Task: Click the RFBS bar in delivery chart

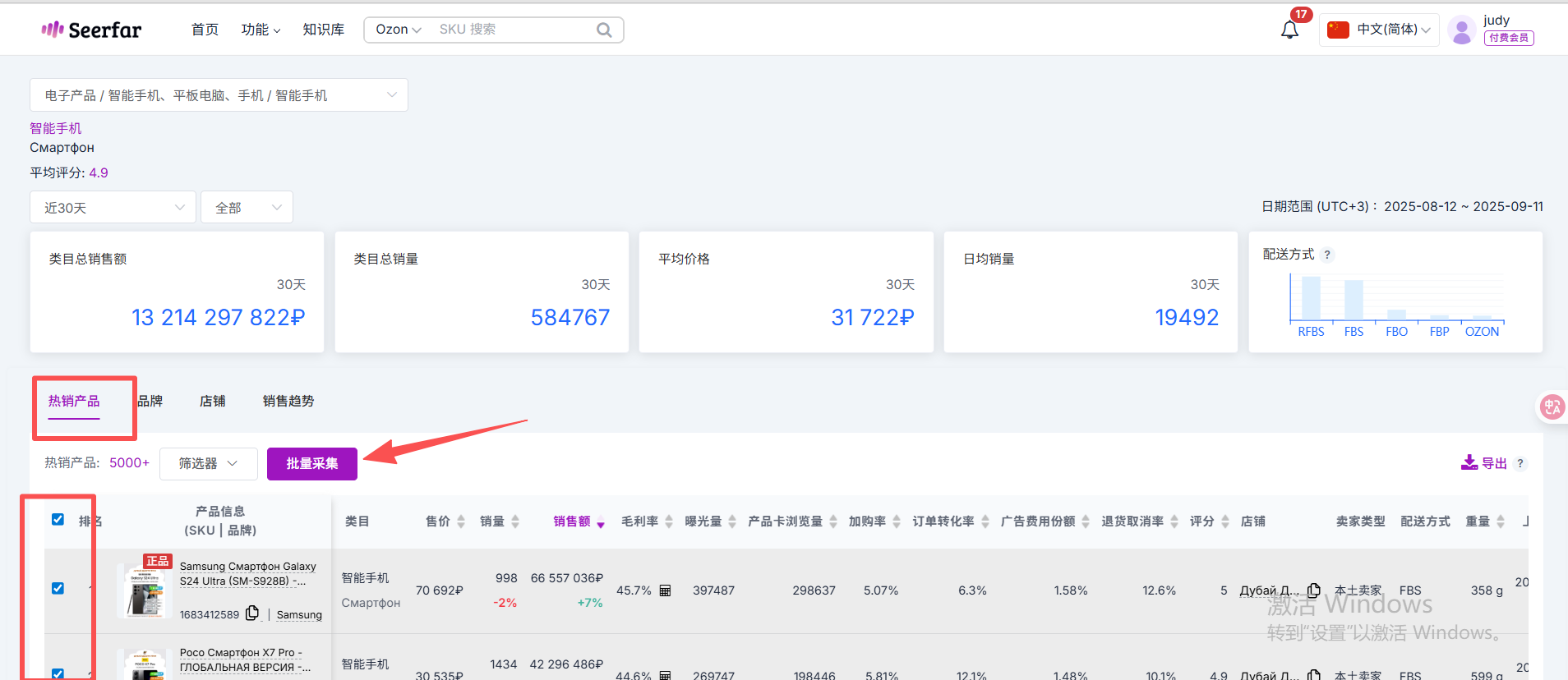Action: coord(1311,298)
